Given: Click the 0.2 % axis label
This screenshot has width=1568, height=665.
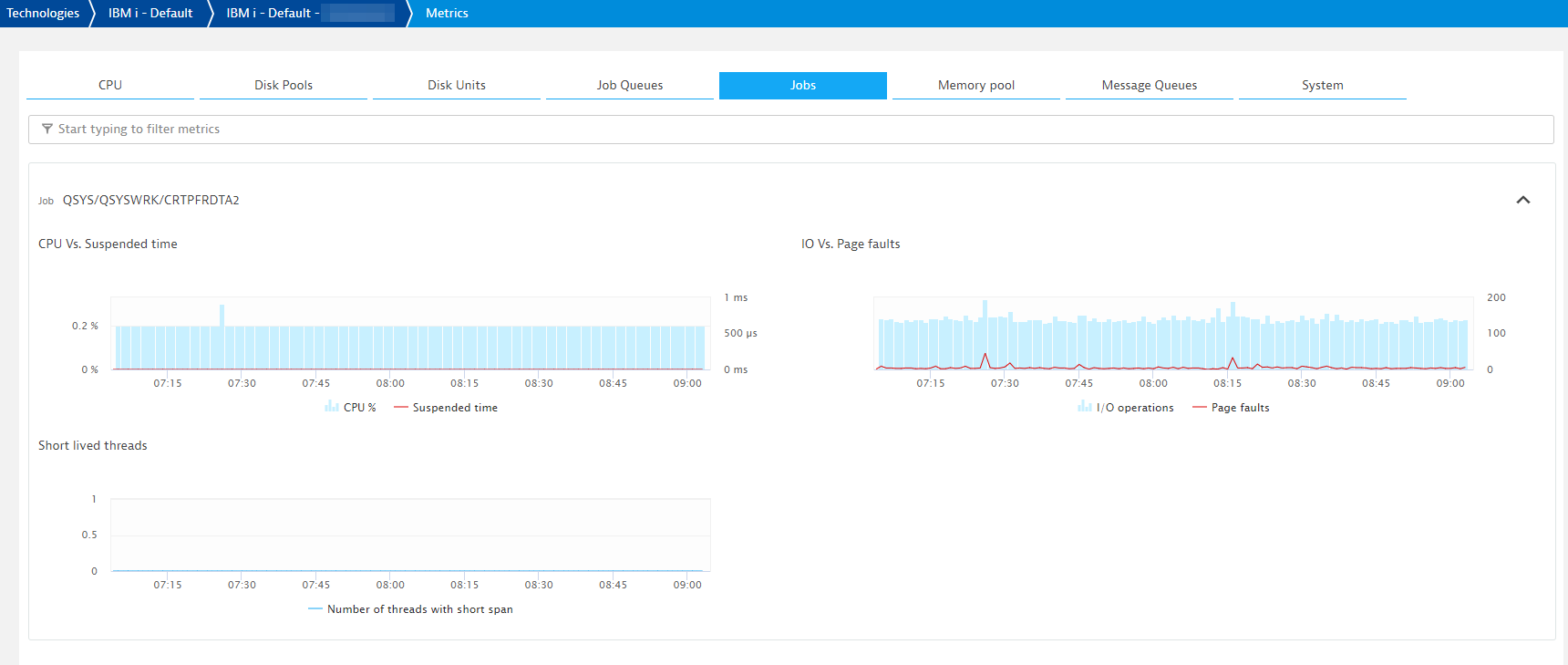Looking at the screenshot, I should pyautogui.click(x=85, y=326).
